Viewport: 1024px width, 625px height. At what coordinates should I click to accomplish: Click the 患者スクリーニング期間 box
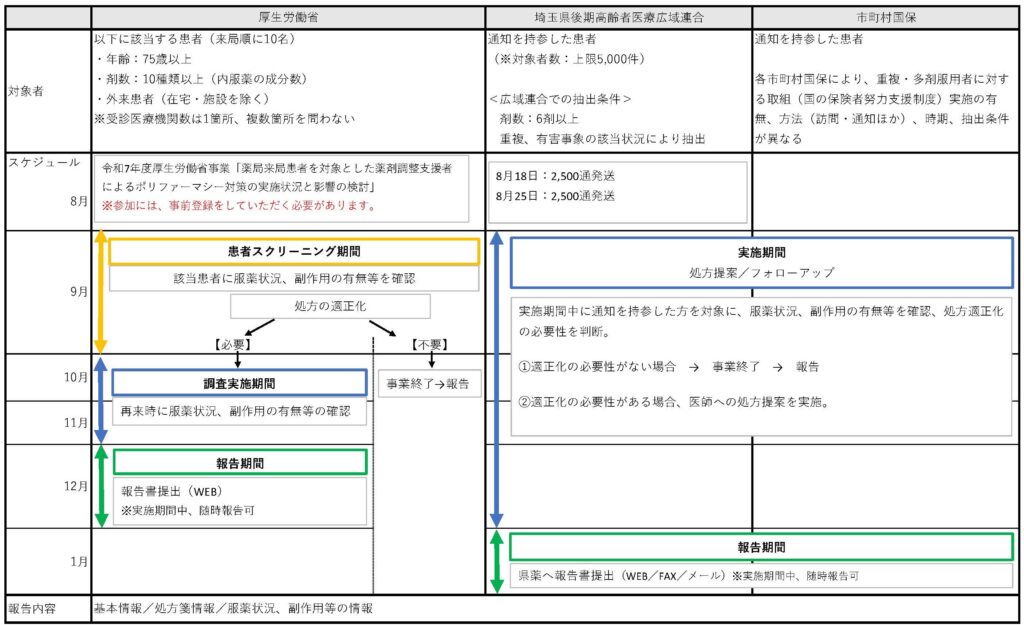coord(294,251)
